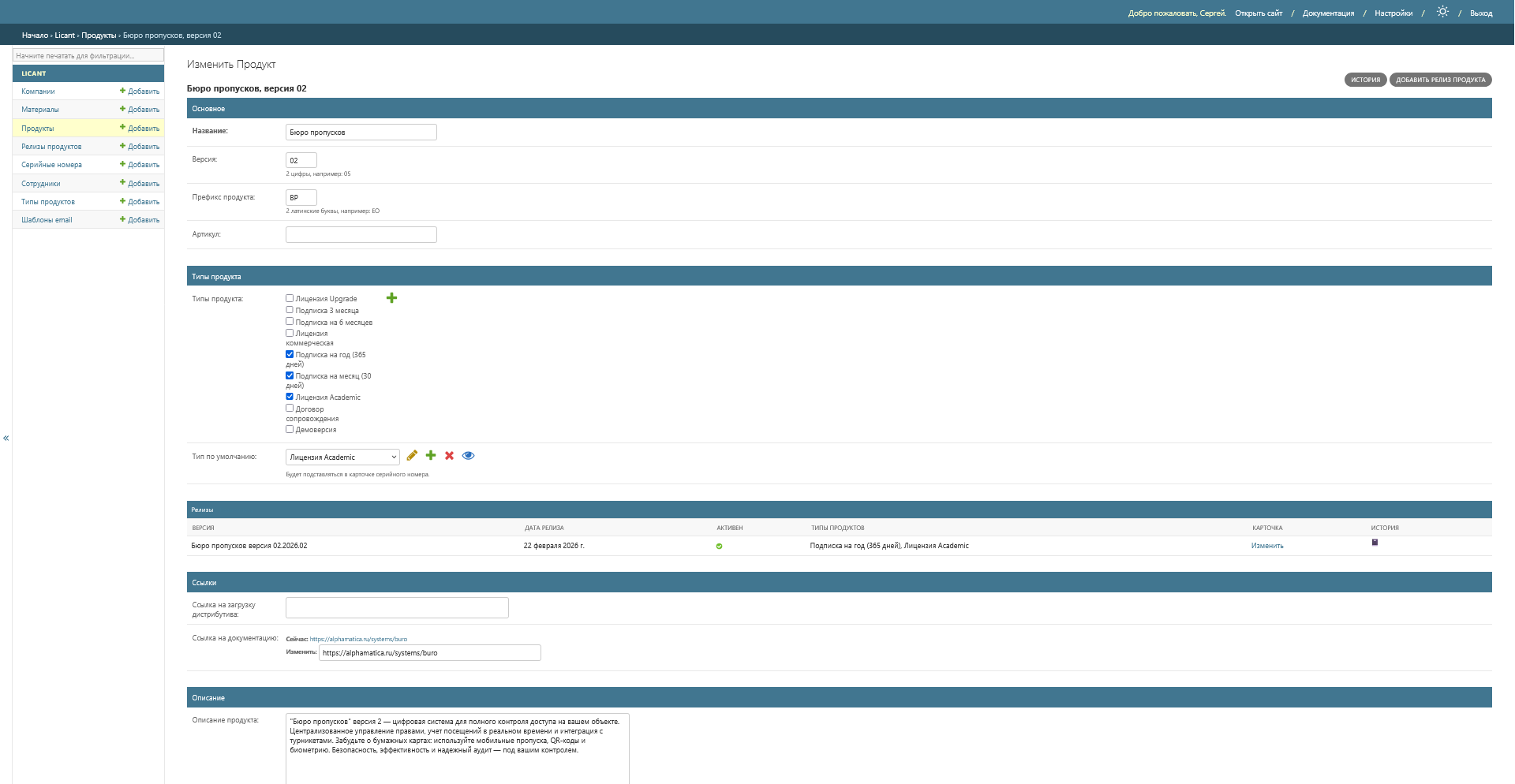Open the Тип по умолчанию dropdown
1515x784 pixels.
point(342,457)
